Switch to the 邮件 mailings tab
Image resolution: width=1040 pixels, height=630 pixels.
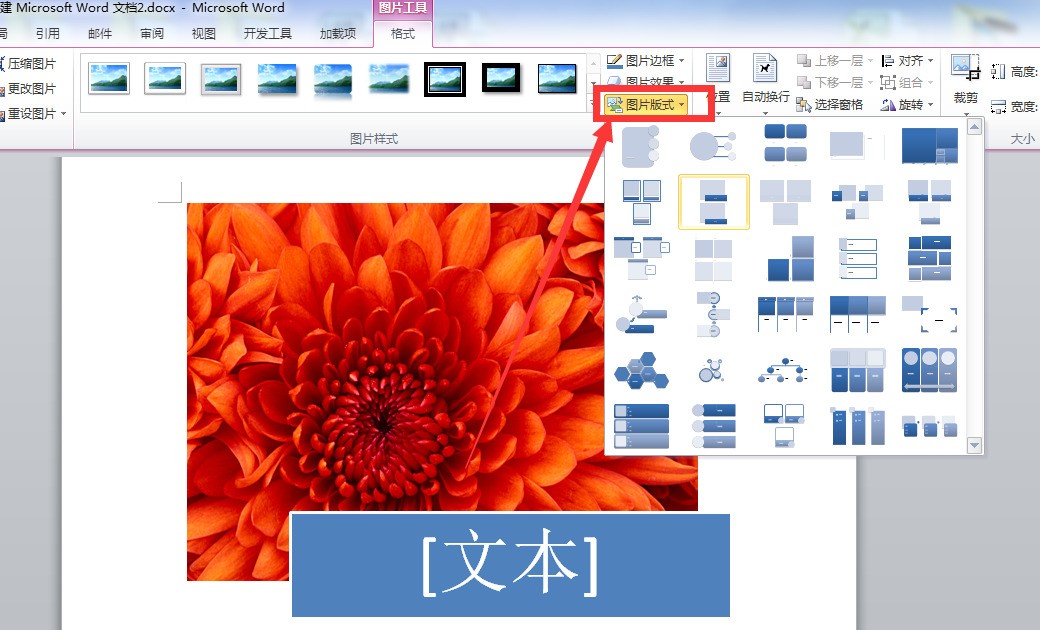point(100,33)
